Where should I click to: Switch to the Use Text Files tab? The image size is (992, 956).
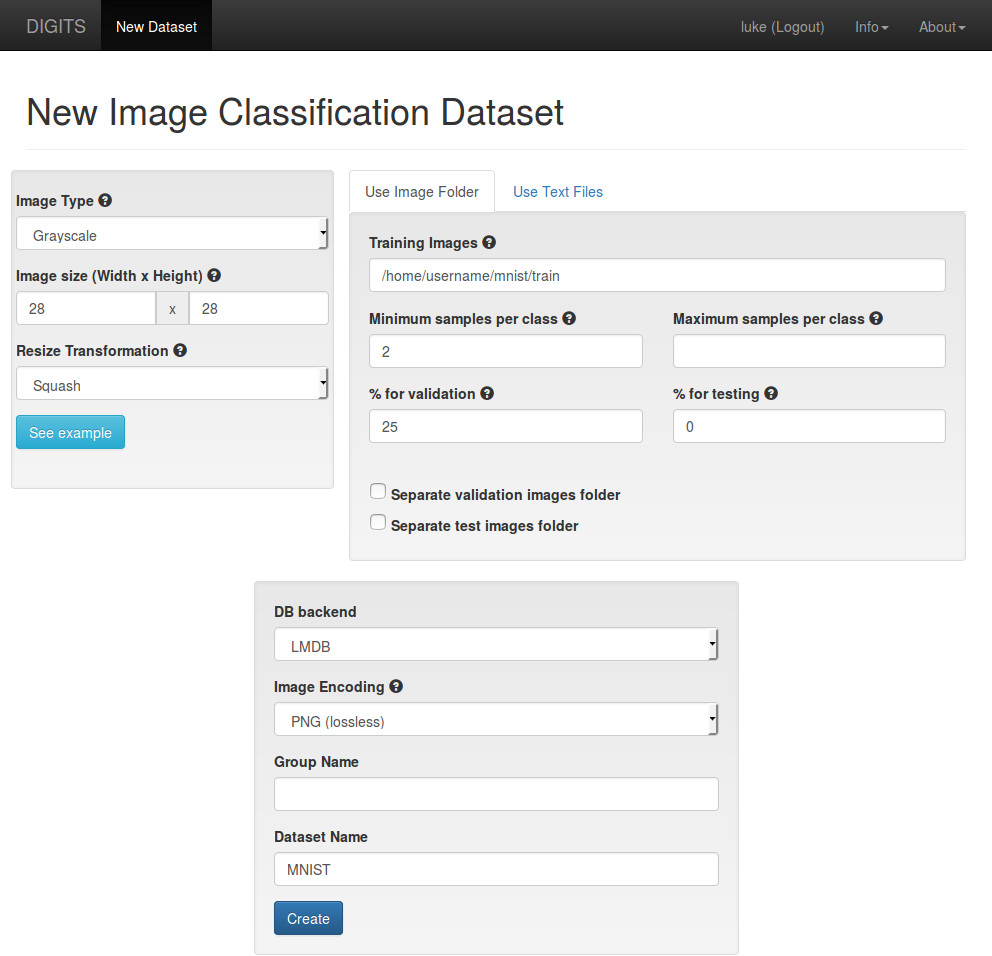click(557, 191)
